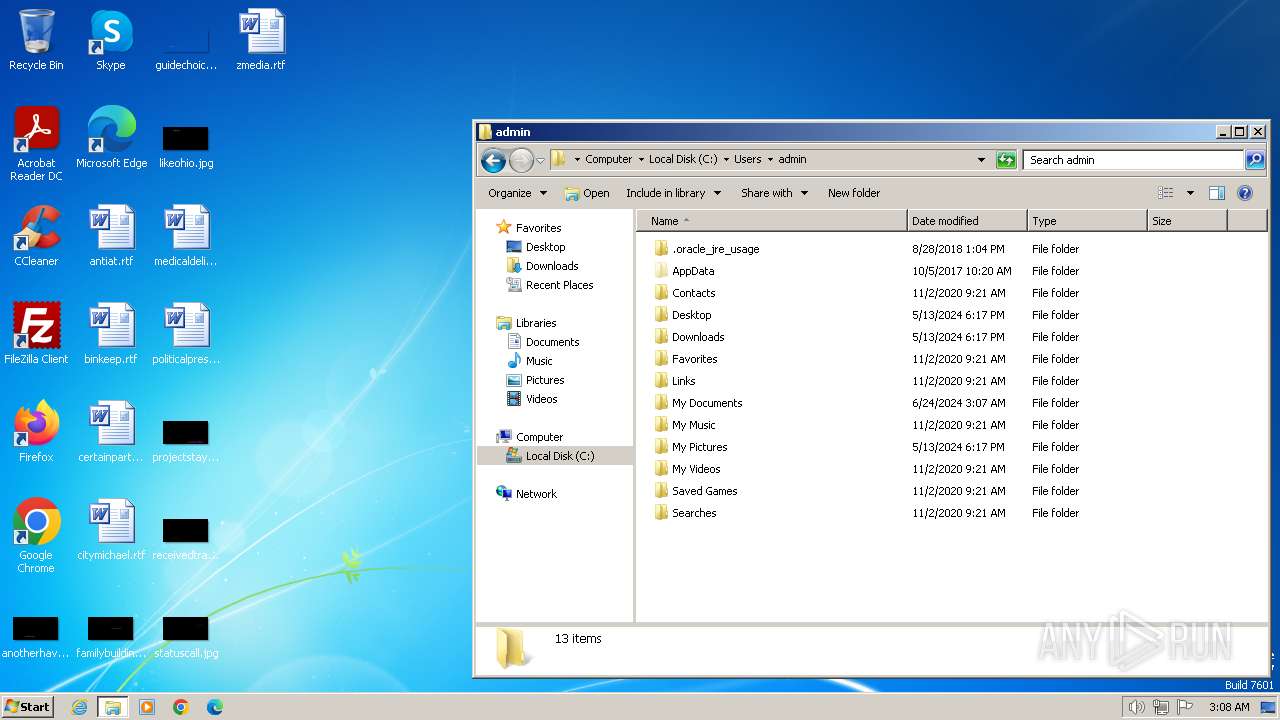Open the Organize dropdown menu
This screenshot has width=1280, height=720.
517,193
